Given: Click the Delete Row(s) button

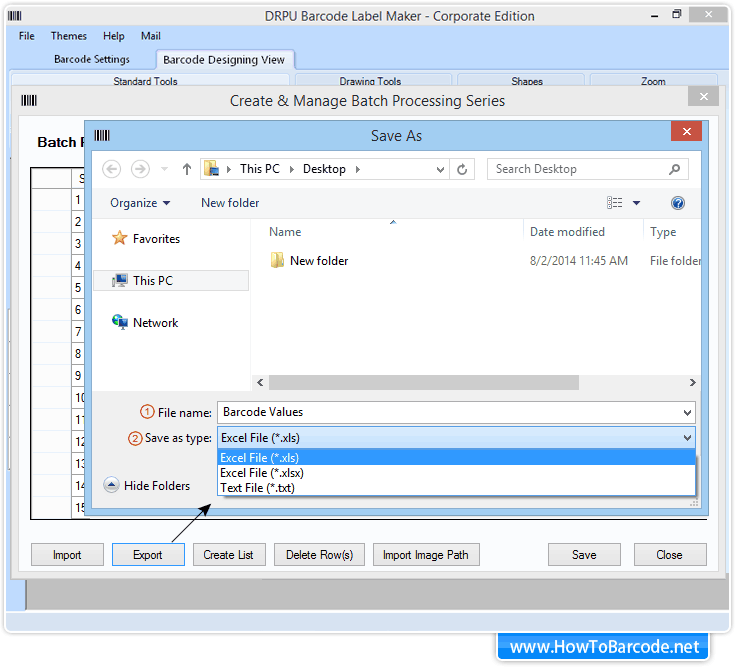Looking at the screenshot, I should pyautogui.click(x=319, y=555).
